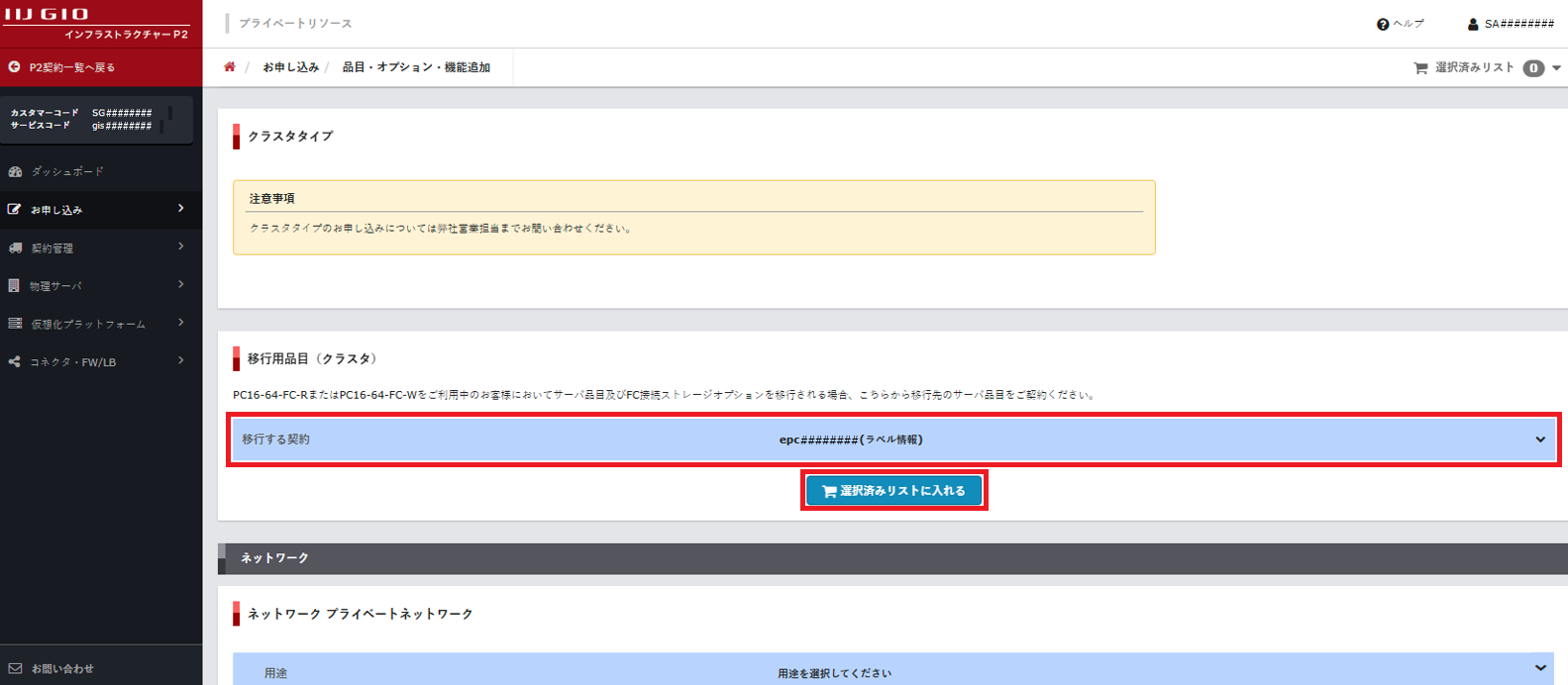
Task: Click the IIJ GIO logo
Action: [x=48, y=14]
